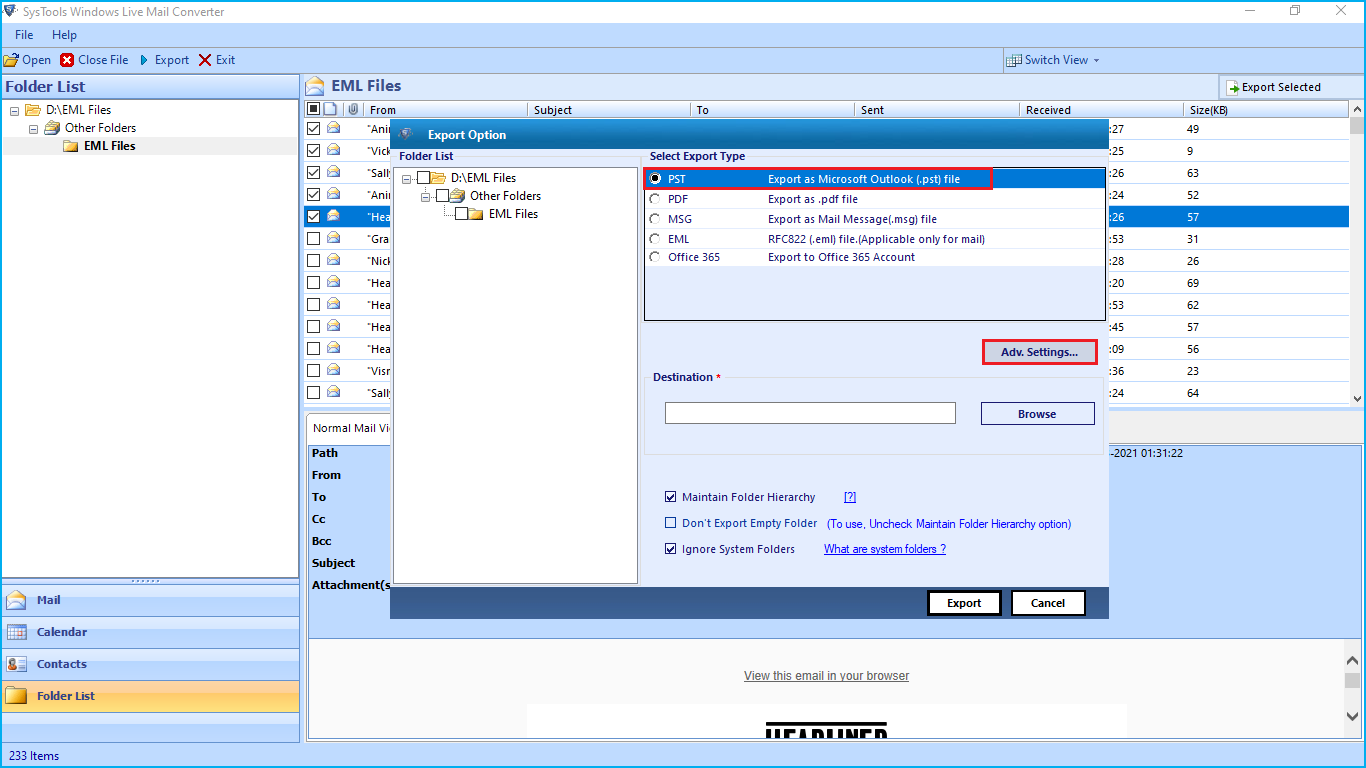Uncheck the checkbox of the 9 KB email
The image size is (1366, 768).
point(314,151)
